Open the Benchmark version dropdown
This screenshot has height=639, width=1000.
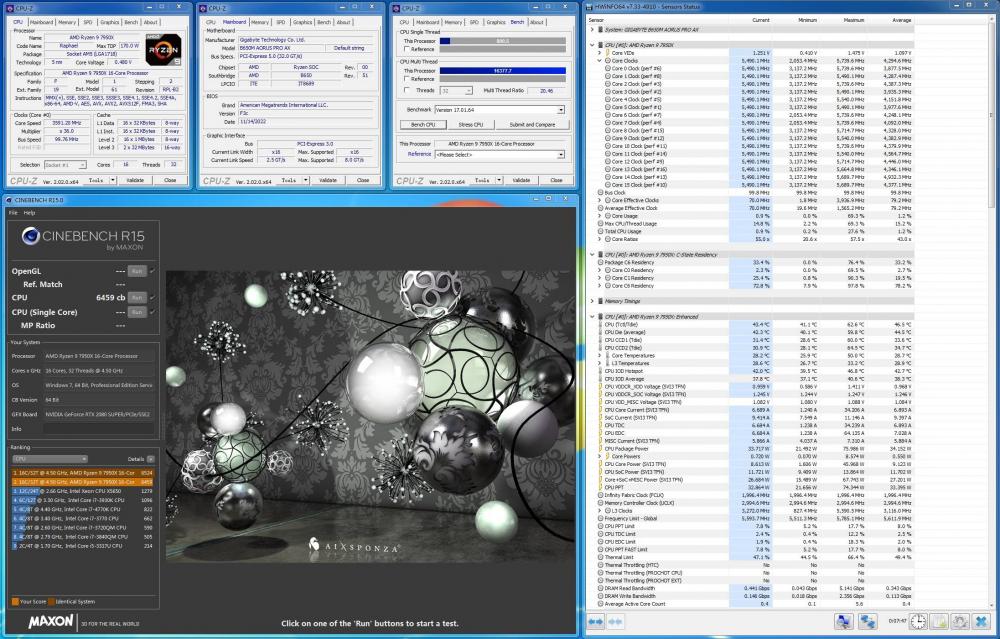point(561,110)
